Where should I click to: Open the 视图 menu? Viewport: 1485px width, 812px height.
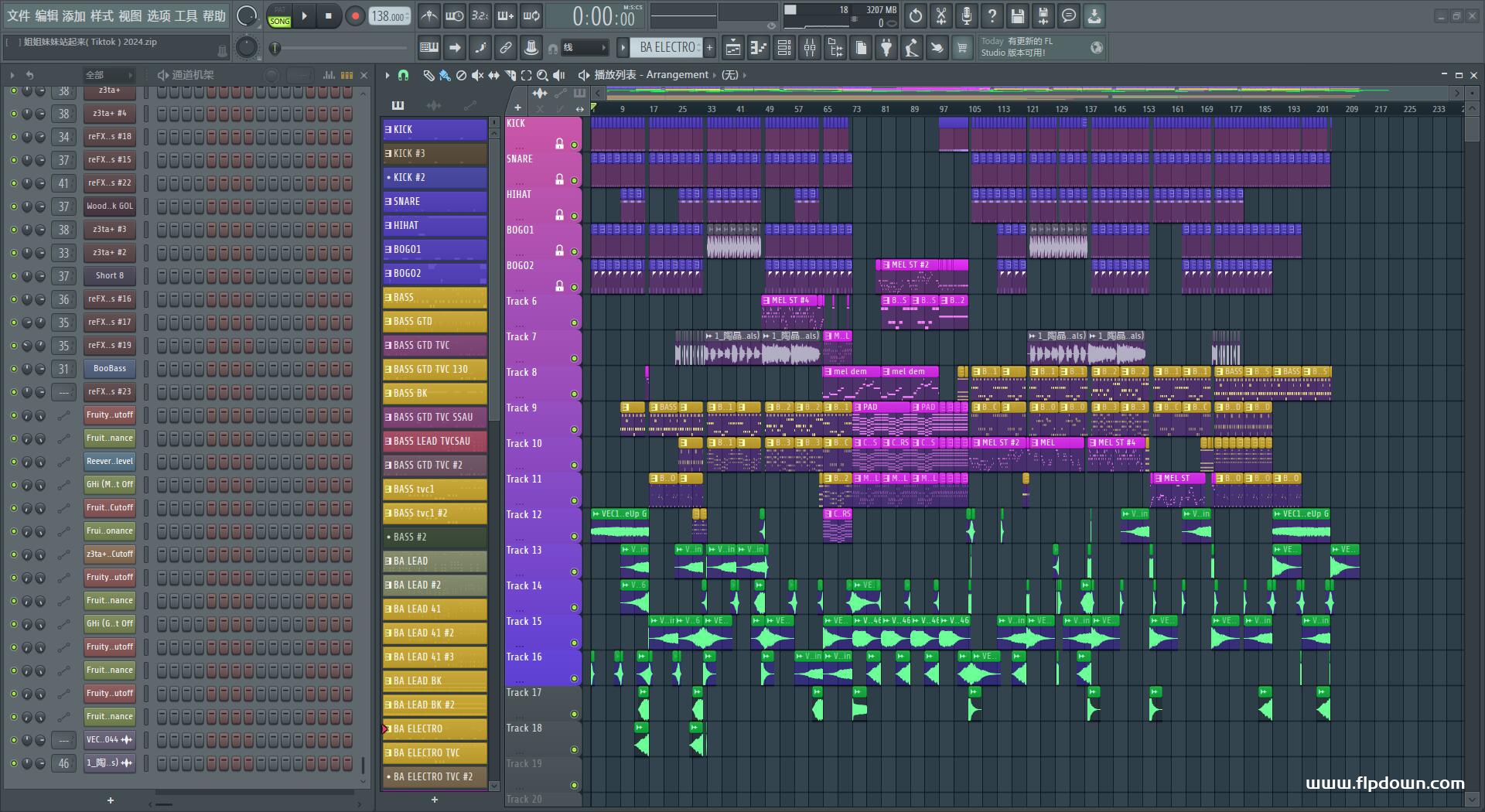tap(130, 15)
